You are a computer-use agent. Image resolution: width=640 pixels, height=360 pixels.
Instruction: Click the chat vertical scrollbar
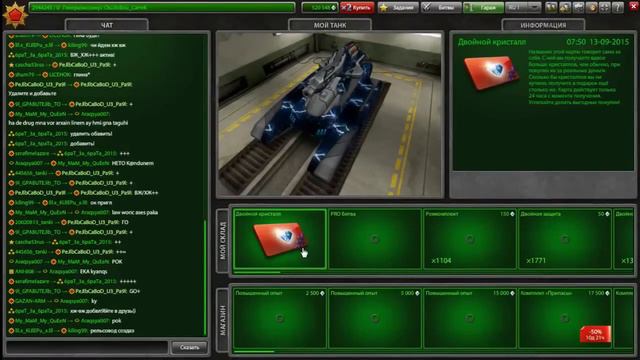pos(205,278)
